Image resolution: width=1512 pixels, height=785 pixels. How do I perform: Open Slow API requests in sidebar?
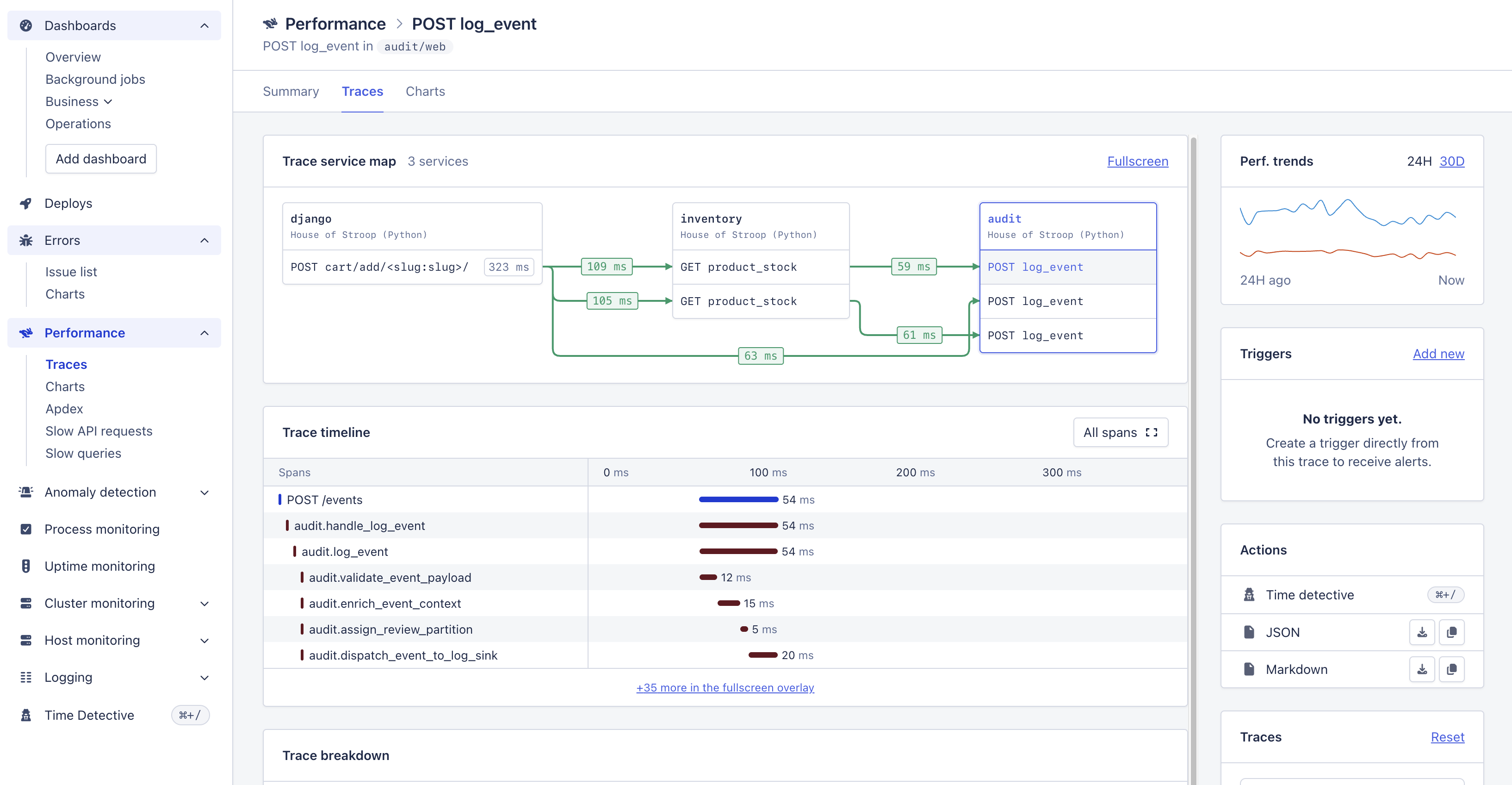(x=99, y=431)
